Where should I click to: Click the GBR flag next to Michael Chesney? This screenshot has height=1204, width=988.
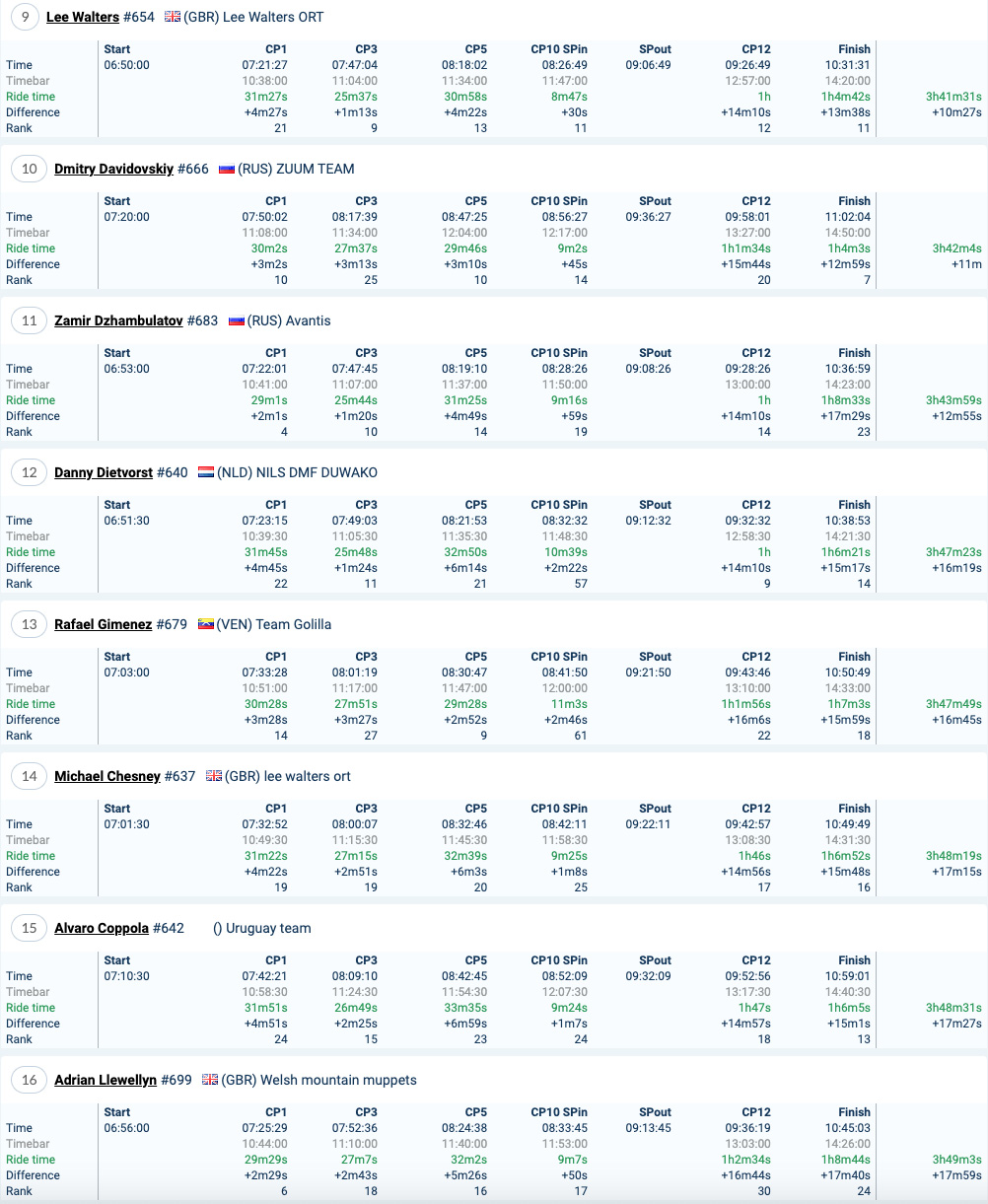[x=214, y=776]
